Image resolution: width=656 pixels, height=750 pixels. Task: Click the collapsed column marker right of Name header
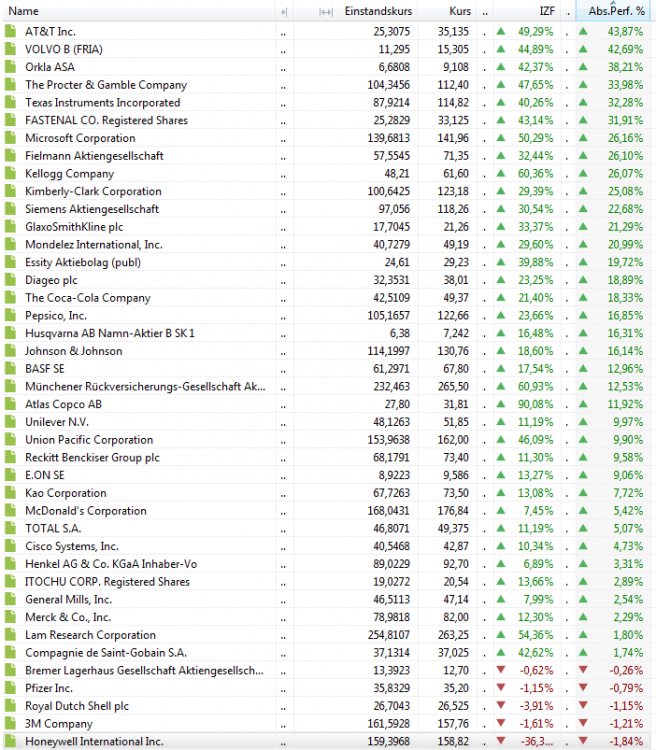pos(284,11)
